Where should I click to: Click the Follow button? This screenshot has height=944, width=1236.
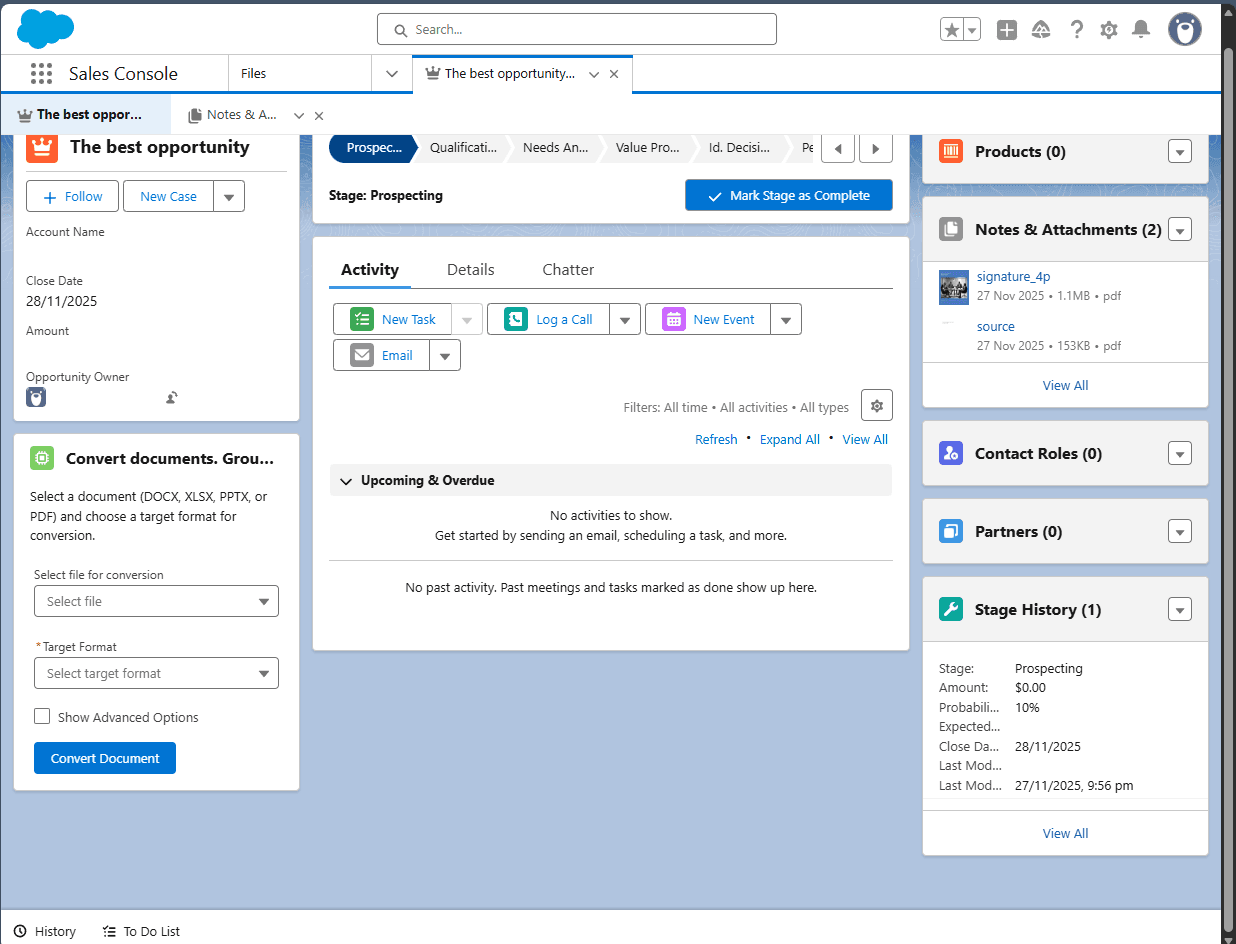point(72,197)
